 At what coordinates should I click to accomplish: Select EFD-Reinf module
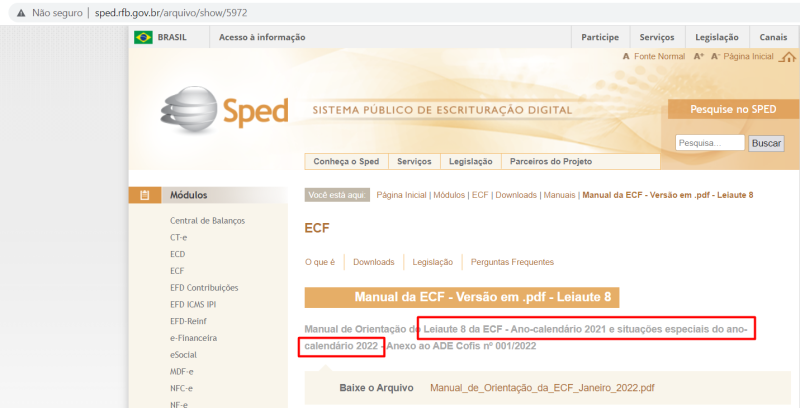[188, 321]
